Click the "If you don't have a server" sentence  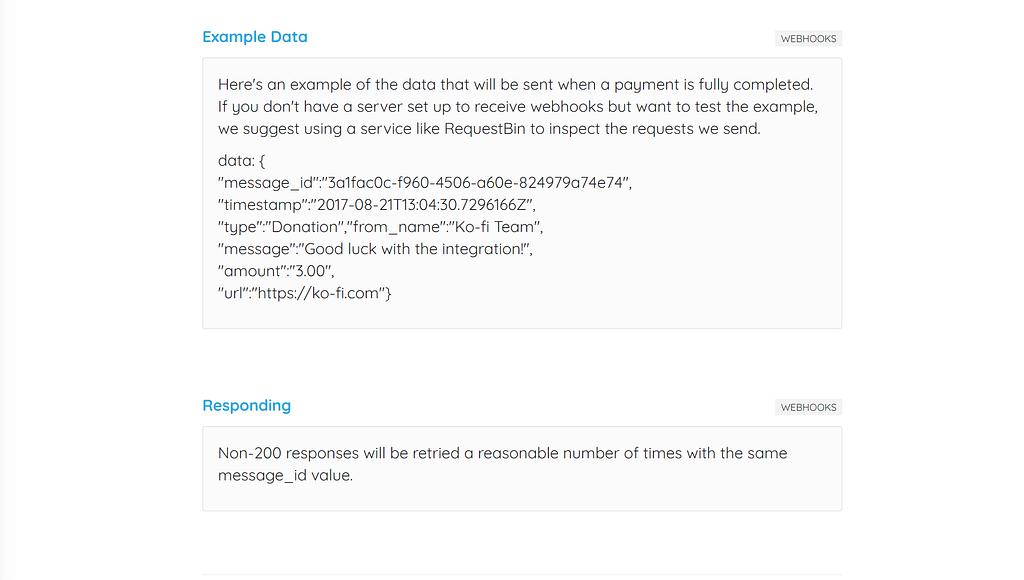(x=518, y=107)
